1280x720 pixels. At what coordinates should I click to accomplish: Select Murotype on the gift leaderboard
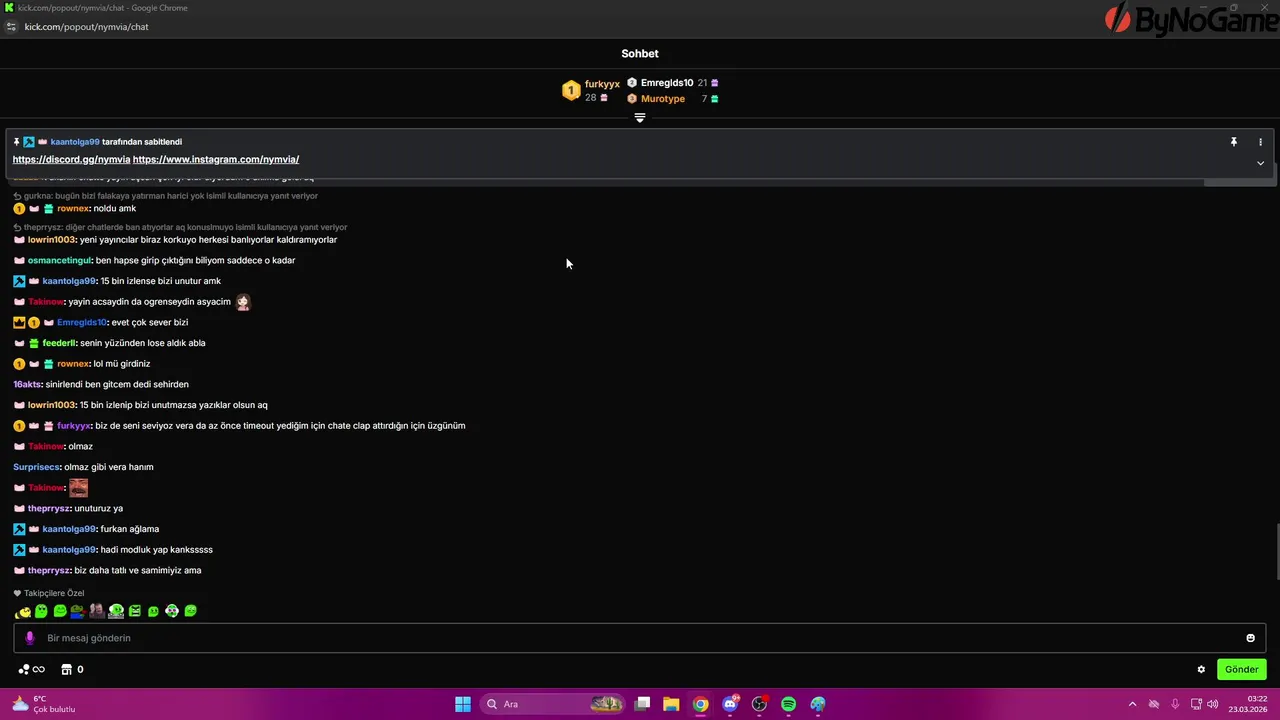click(663, 99)
